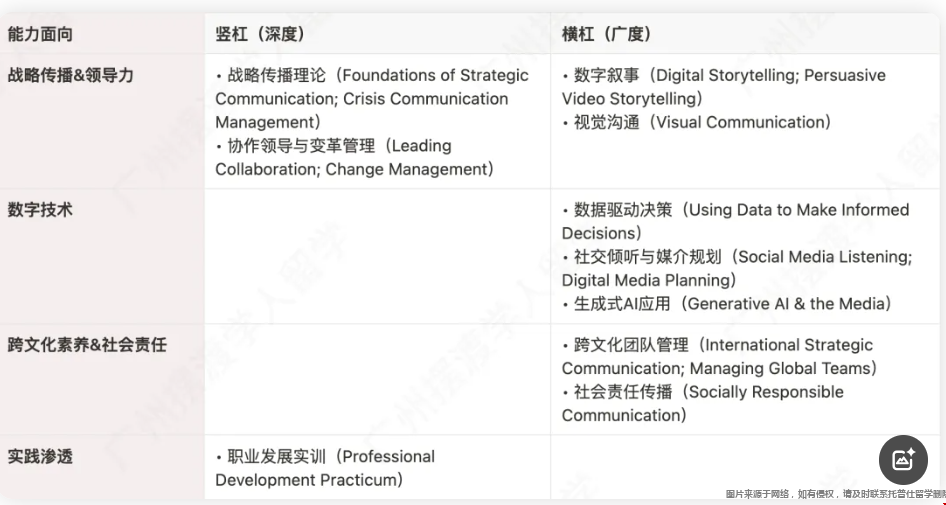The width and height of the screenshot is (946, 505).
Task: Click the 职业发展实训 Professional Development Practicum entry
Action: click(325, 468)
